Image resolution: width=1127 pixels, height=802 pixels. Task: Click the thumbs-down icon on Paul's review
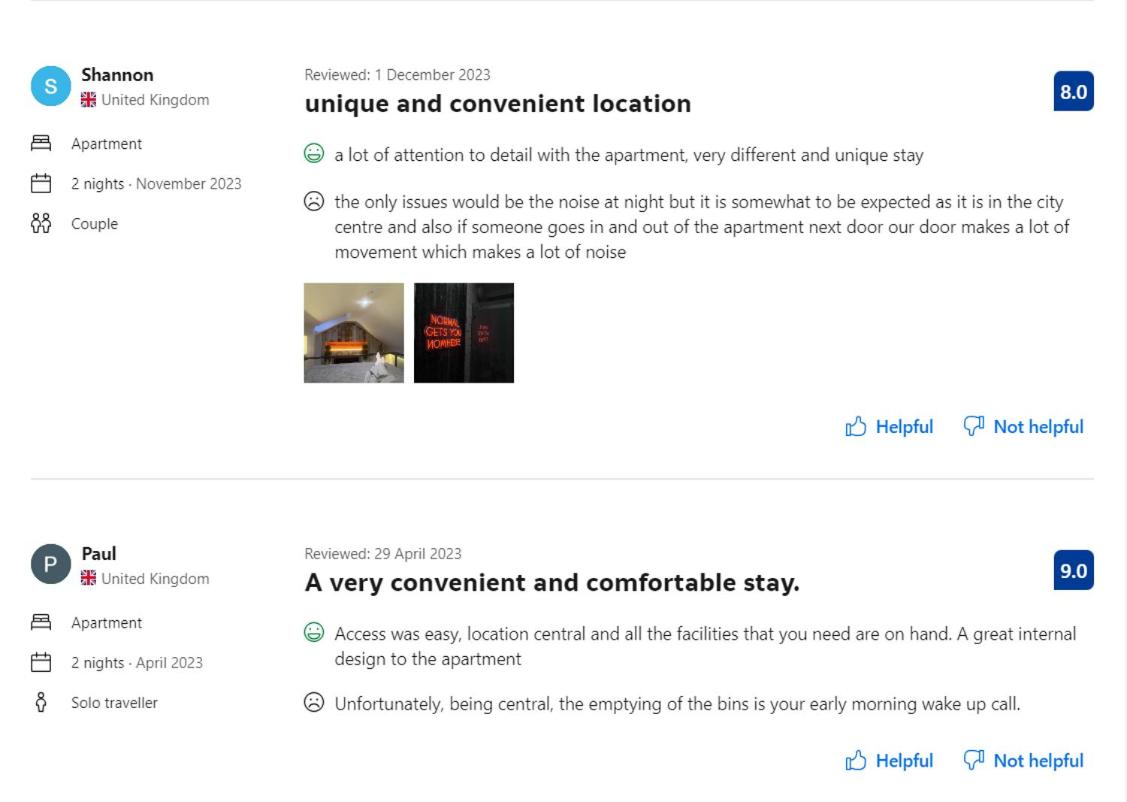[973, 760]
